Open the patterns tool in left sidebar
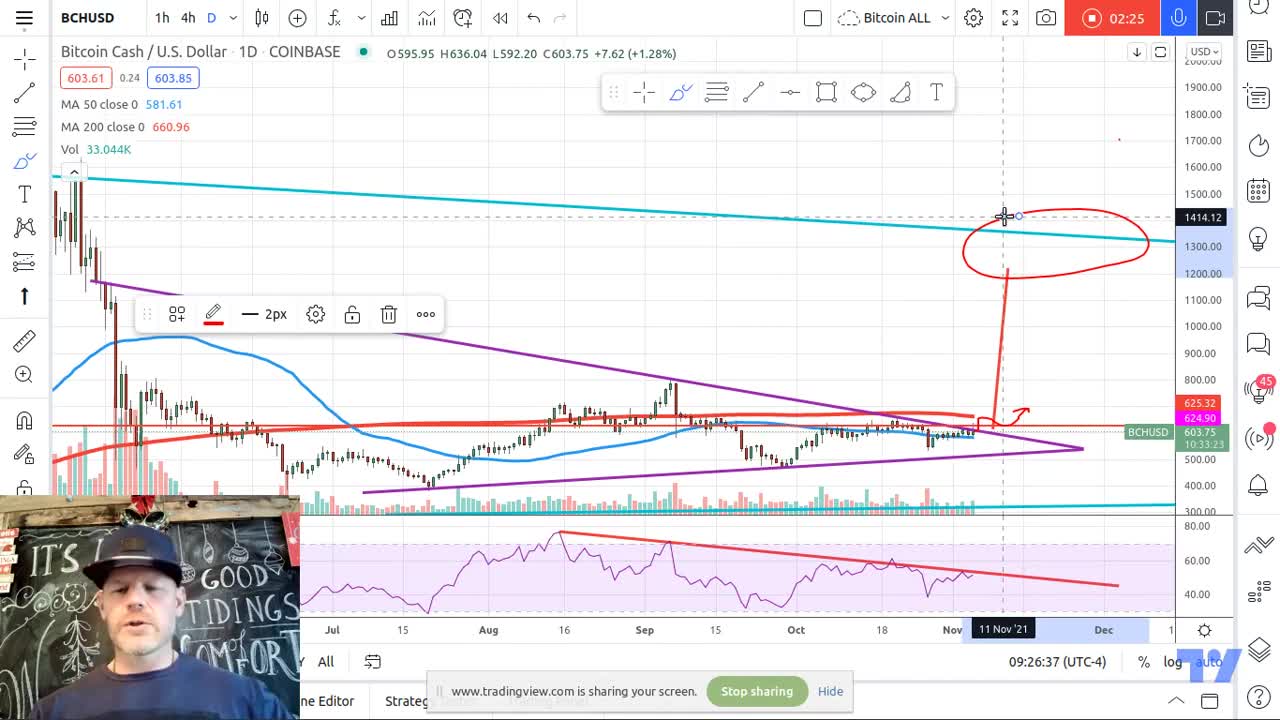Viewport: 1280px width, 720px height. click(25, 228)
